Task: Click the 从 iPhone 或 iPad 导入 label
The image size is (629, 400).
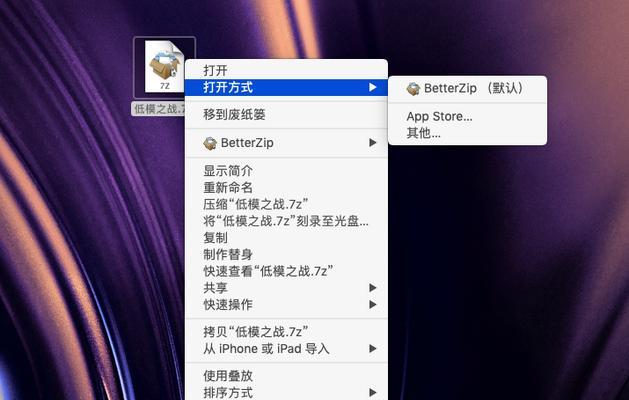Action: (x=266, y=349)
